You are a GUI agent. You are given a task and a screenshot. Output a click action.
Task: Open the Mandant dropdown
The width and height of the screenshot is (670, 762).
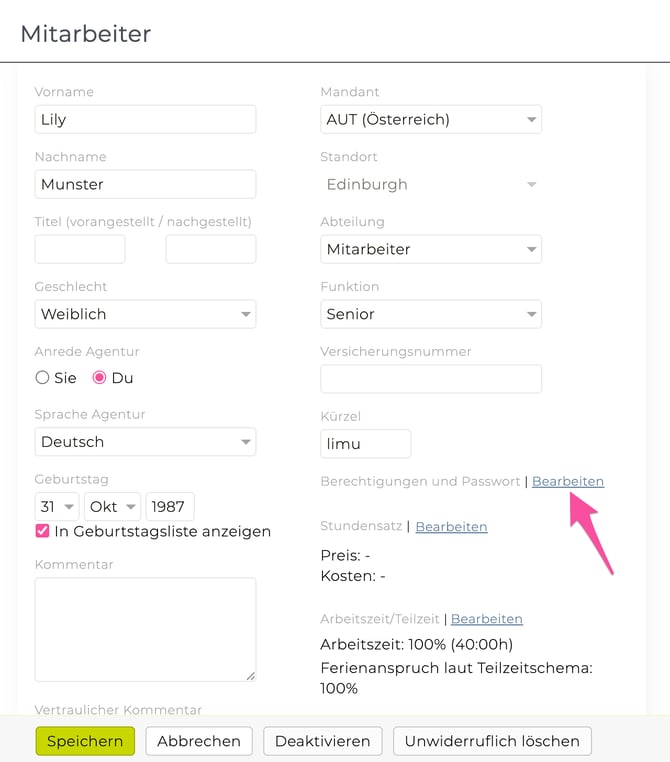pos(430,119)
